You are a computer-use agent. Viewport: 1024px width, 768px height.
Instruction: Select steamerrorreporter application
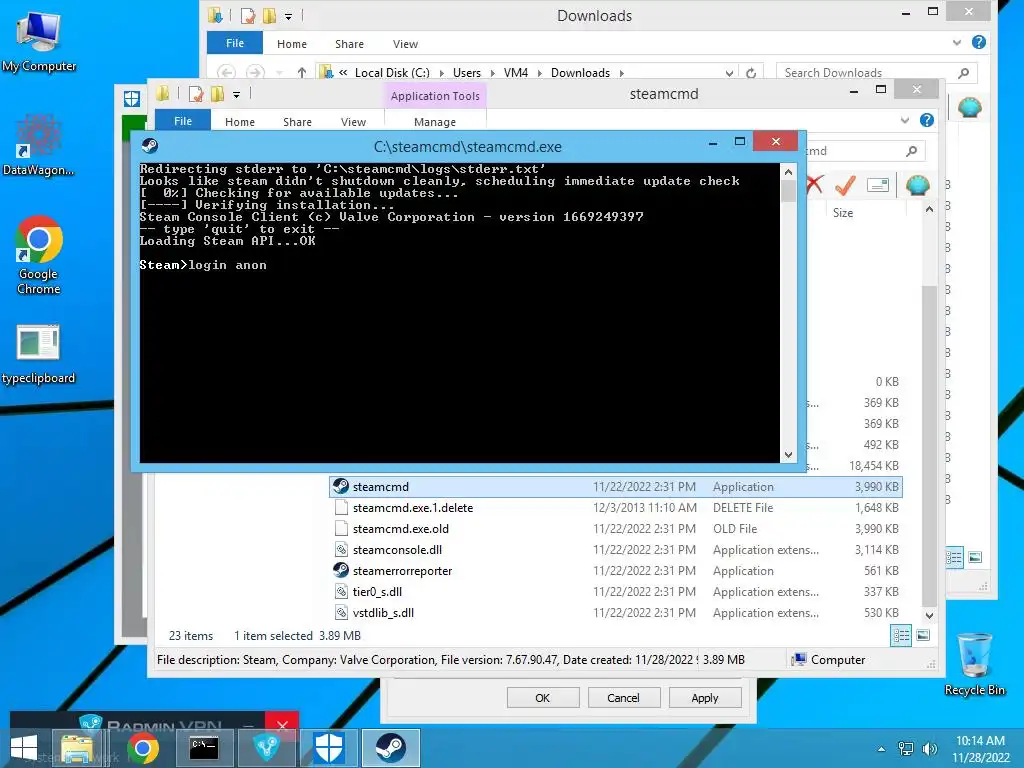[616, 571]
